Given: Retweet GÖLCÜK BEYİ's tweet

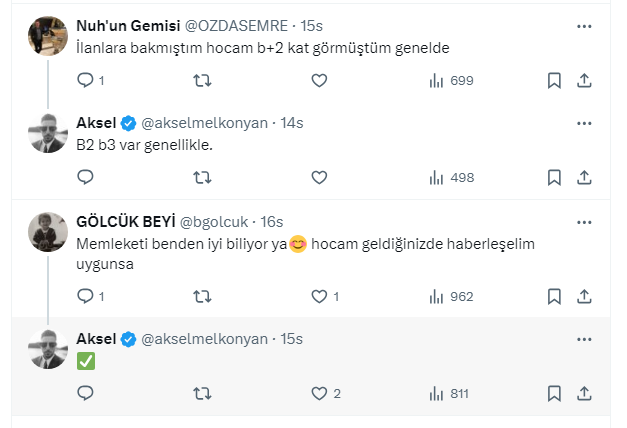Looking at the screenshot, I should click(202, 296).
